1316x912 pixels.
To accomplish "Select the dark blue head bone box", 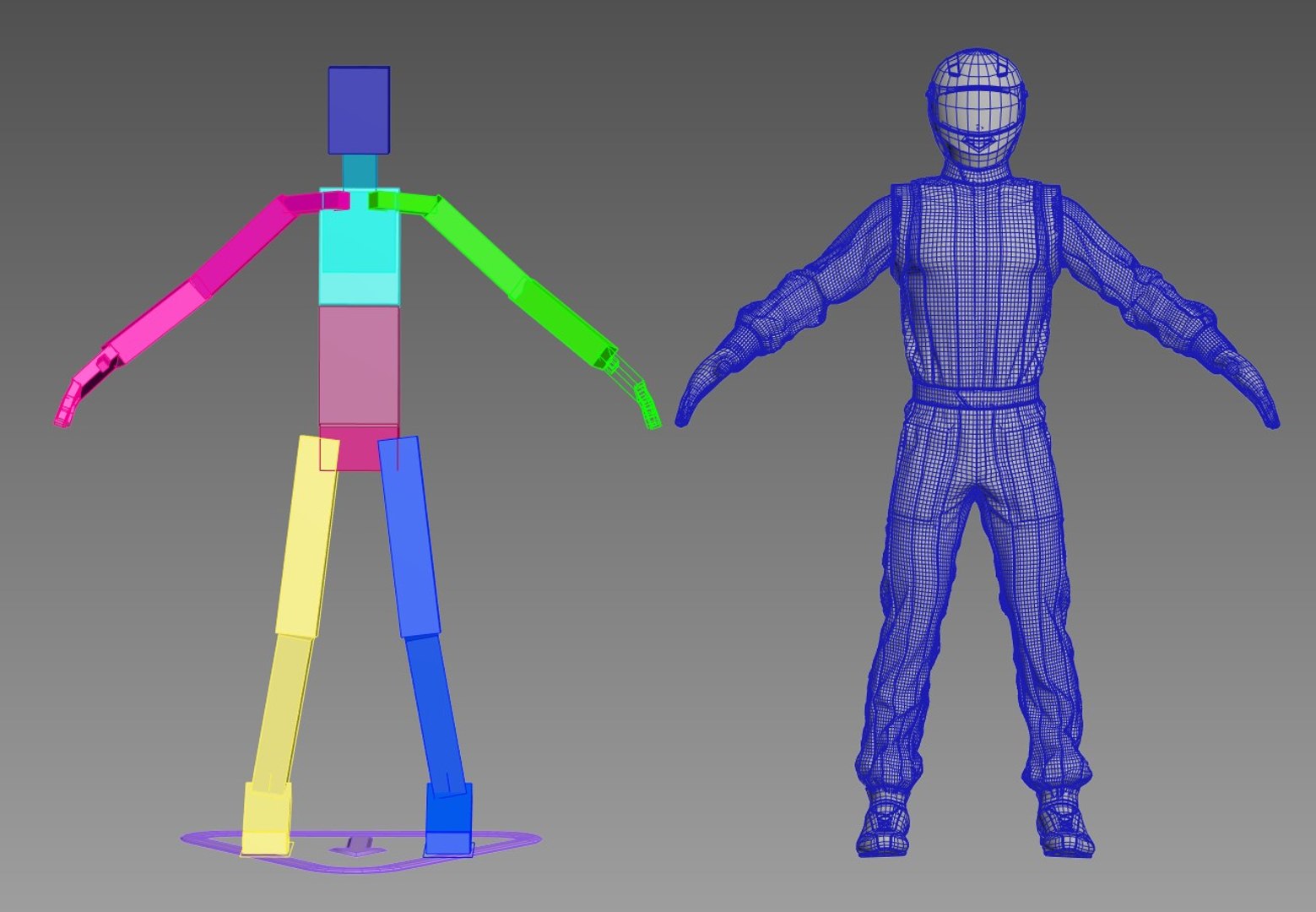I will 359,111.
